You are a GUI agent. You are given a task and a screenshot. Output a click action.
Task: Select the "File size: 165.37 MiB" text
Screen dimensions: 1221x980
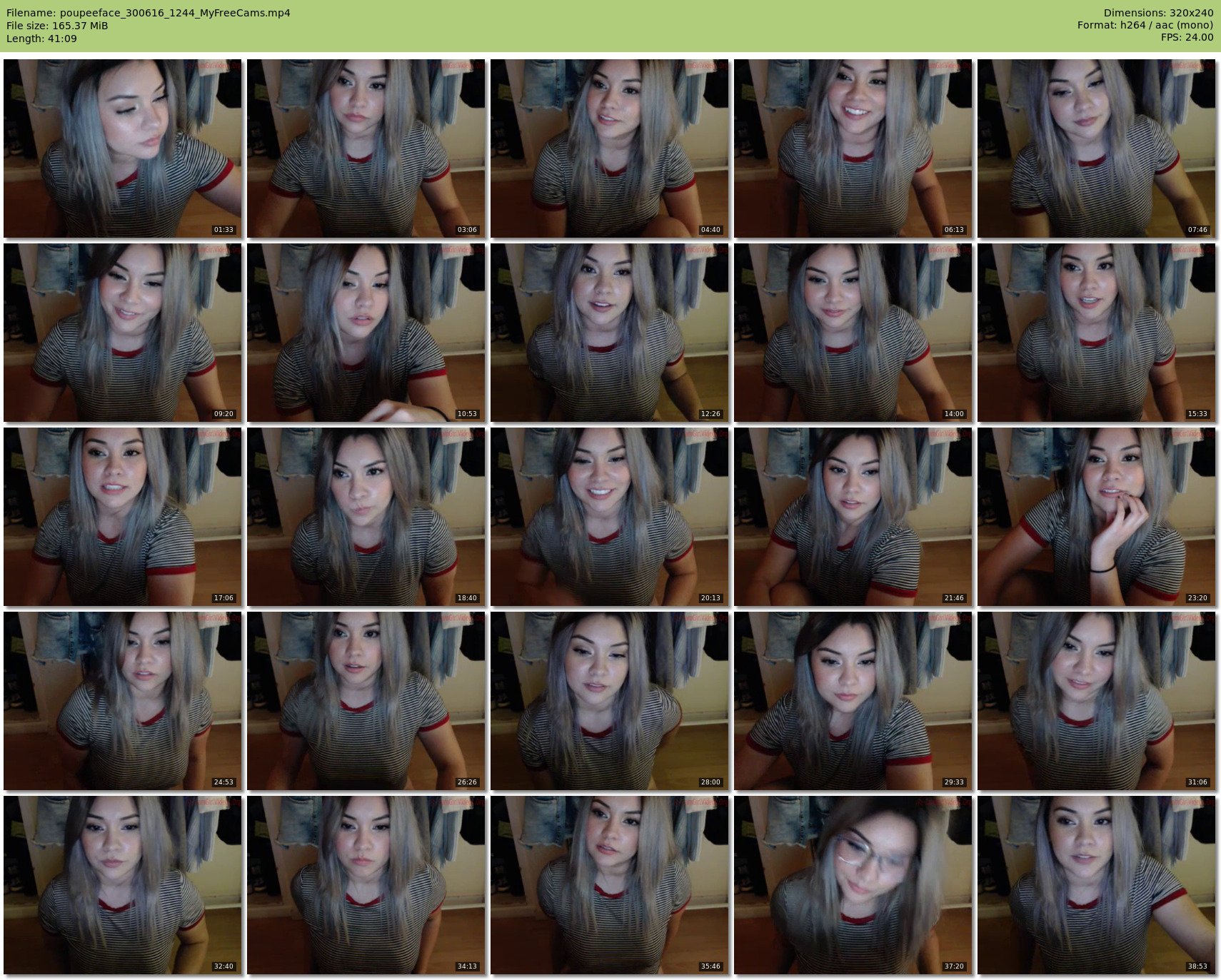tap(57, 26)
